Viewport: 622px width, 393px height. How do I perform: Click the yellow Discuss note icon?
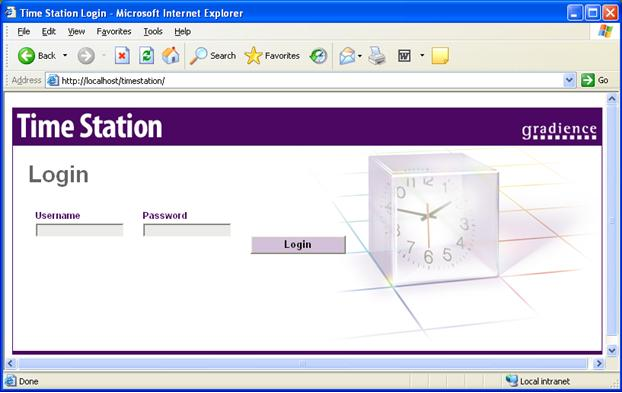click(440, 56)
